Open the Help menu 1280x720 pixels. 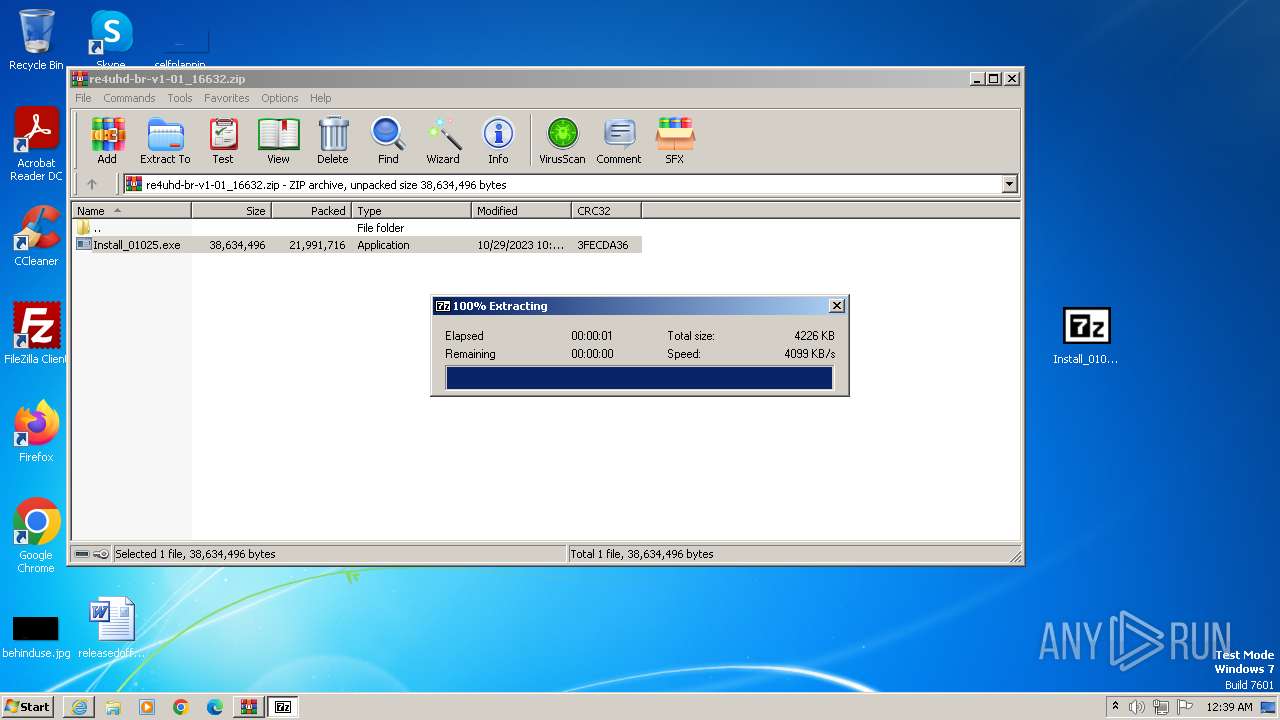(320, 98)
